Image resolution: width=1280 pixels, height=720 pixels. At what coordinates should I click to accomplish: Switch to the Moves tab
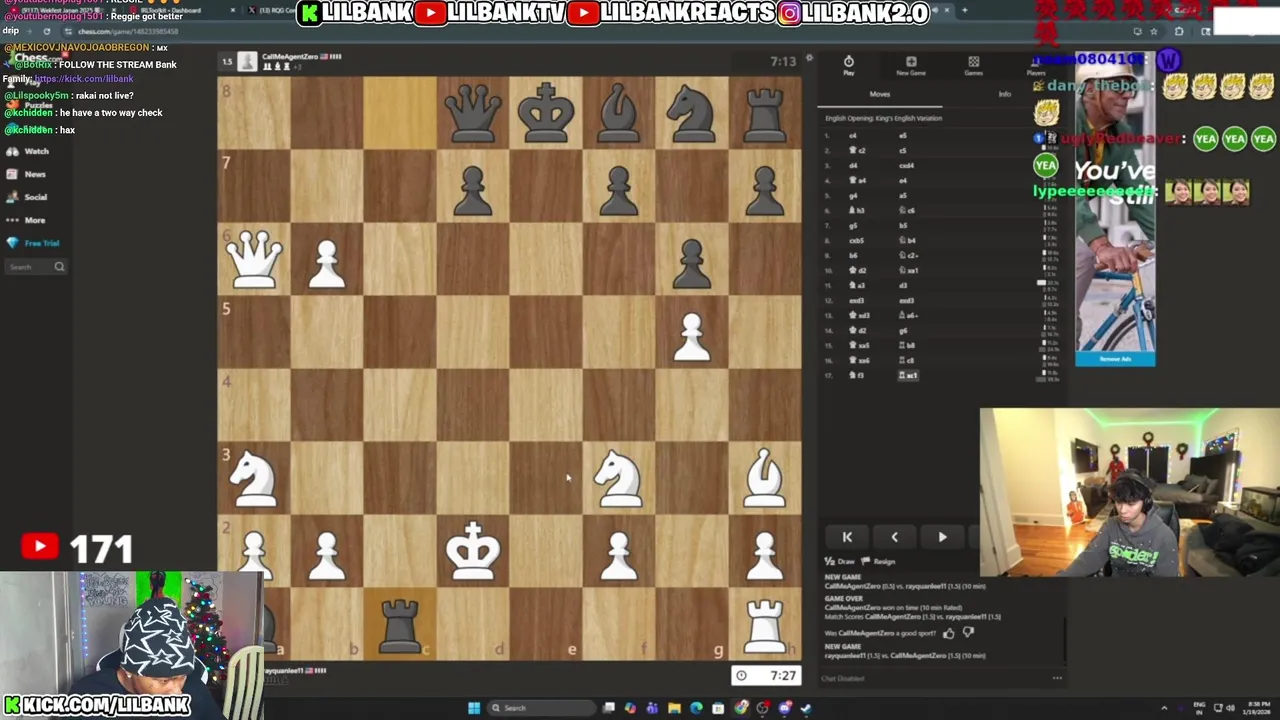pyautogui.click(x=879, y=94)
